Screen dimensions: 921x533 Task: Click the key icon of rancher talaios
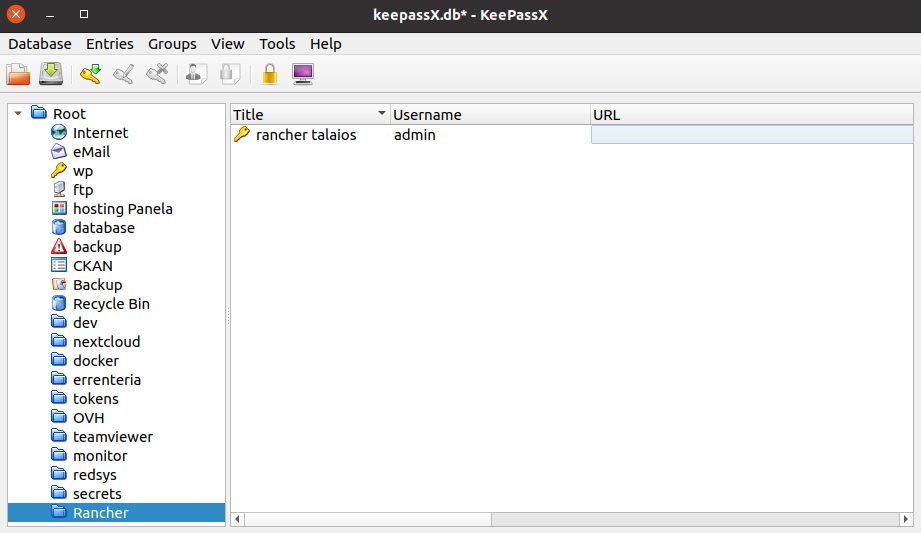click(x=242, y=134)
